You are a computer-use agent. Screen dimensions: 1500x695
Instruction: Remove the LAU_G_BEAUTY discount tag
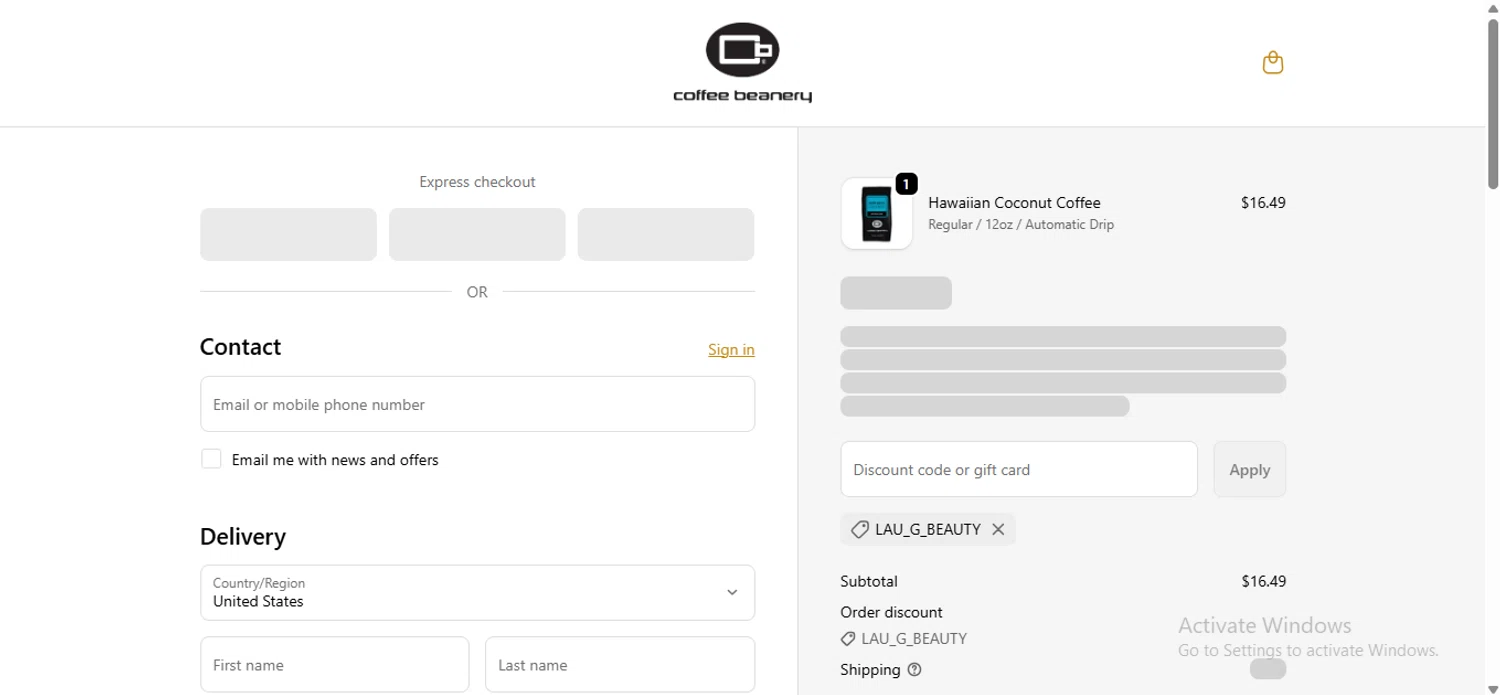998,530
